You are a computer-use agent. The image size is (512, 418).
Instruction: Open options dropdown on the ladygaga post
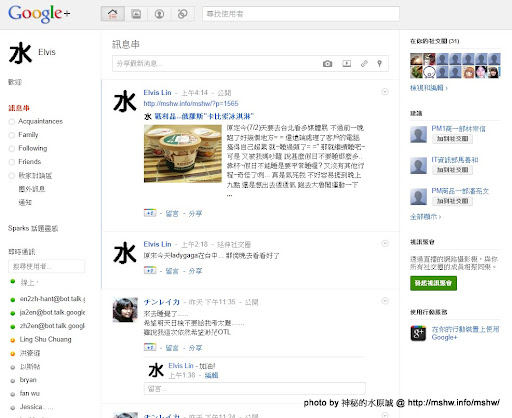coord(385,243)
